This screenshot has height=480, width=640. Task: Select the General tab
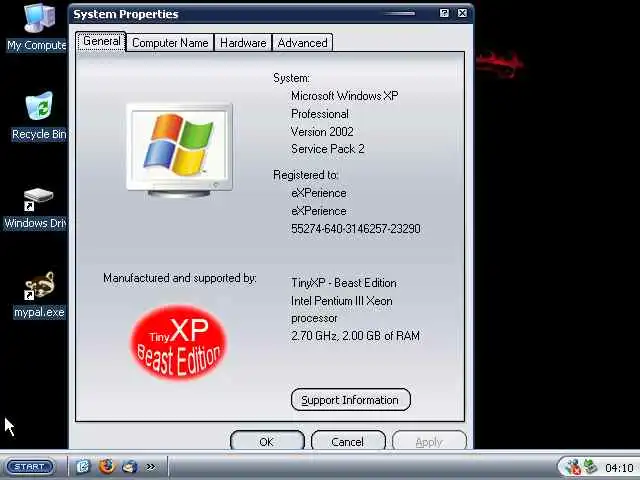point(101,41)
